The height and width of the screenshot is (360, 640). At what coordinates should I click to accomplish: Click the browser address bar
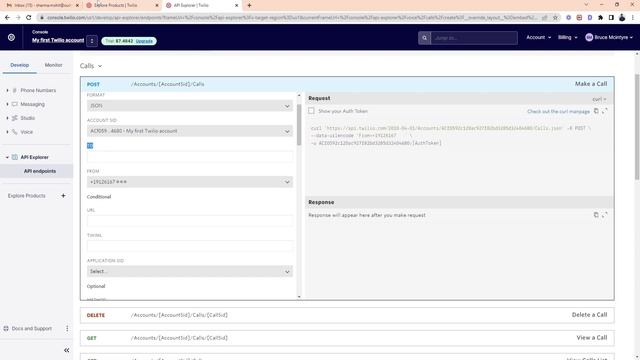click(292, 18)
